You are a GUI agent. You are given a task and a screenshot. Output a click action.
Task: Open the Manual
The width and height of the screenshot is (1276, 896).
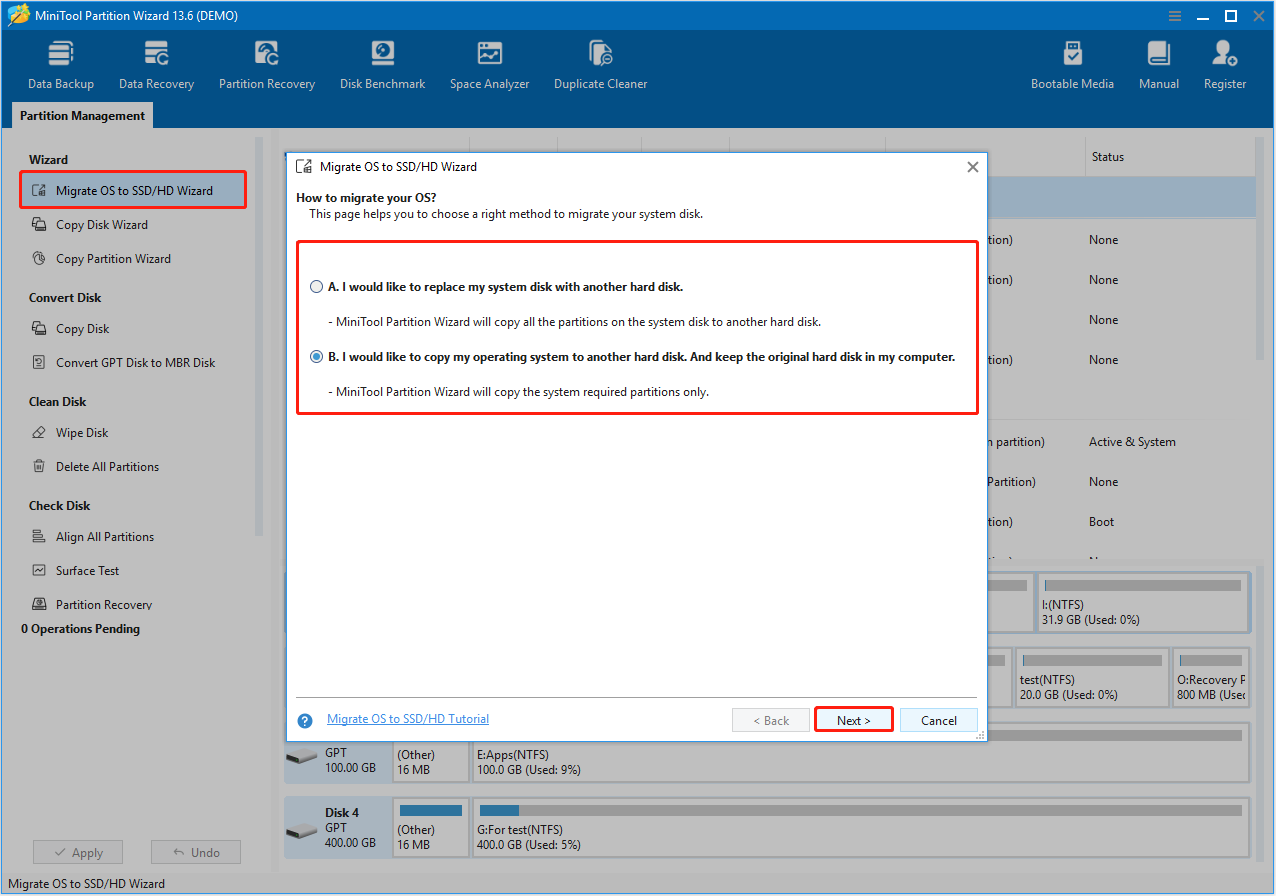click(x=1159, y=66)
